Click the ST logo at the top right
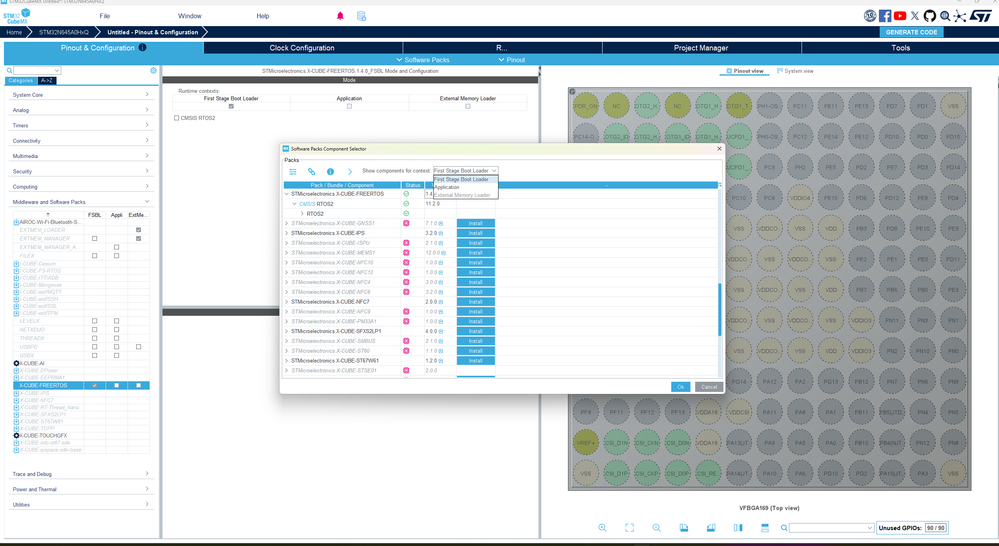The height and width of the screenshot is (546, 999). (981, 16)
